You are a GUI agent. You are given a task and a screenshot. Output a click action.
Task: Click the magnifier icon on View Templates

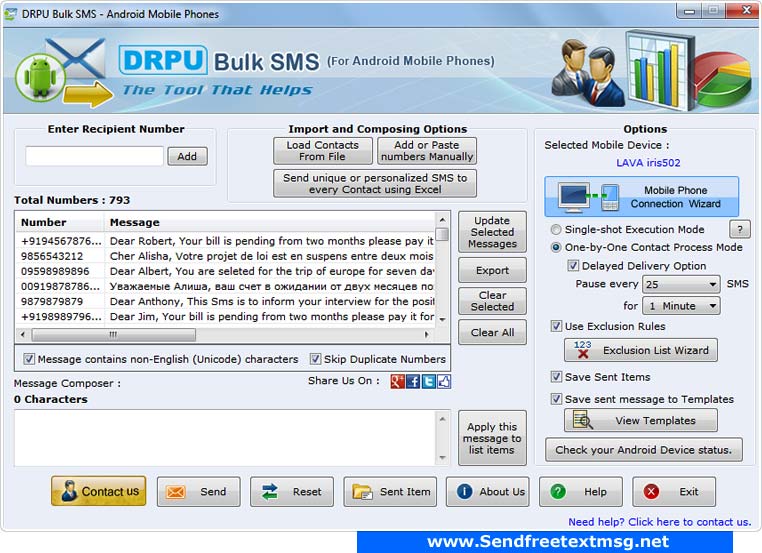[x=582, y=420]
